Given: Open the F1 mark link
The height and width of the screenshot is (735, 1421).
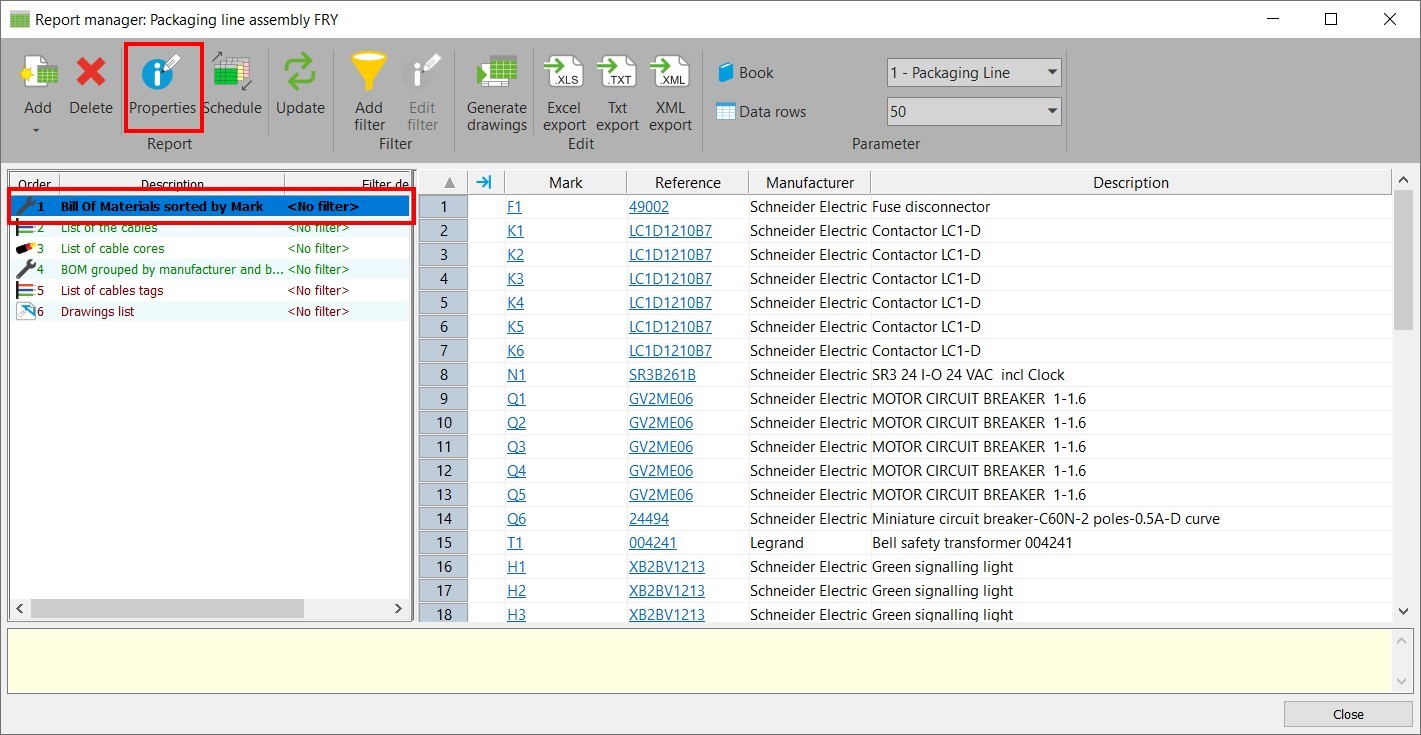Looking at the screenshot, I should point(514,206).
